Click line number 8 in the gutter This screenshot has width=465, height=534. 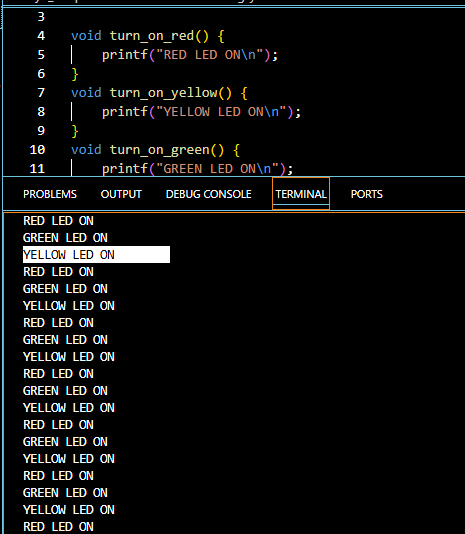pos(41,112)
